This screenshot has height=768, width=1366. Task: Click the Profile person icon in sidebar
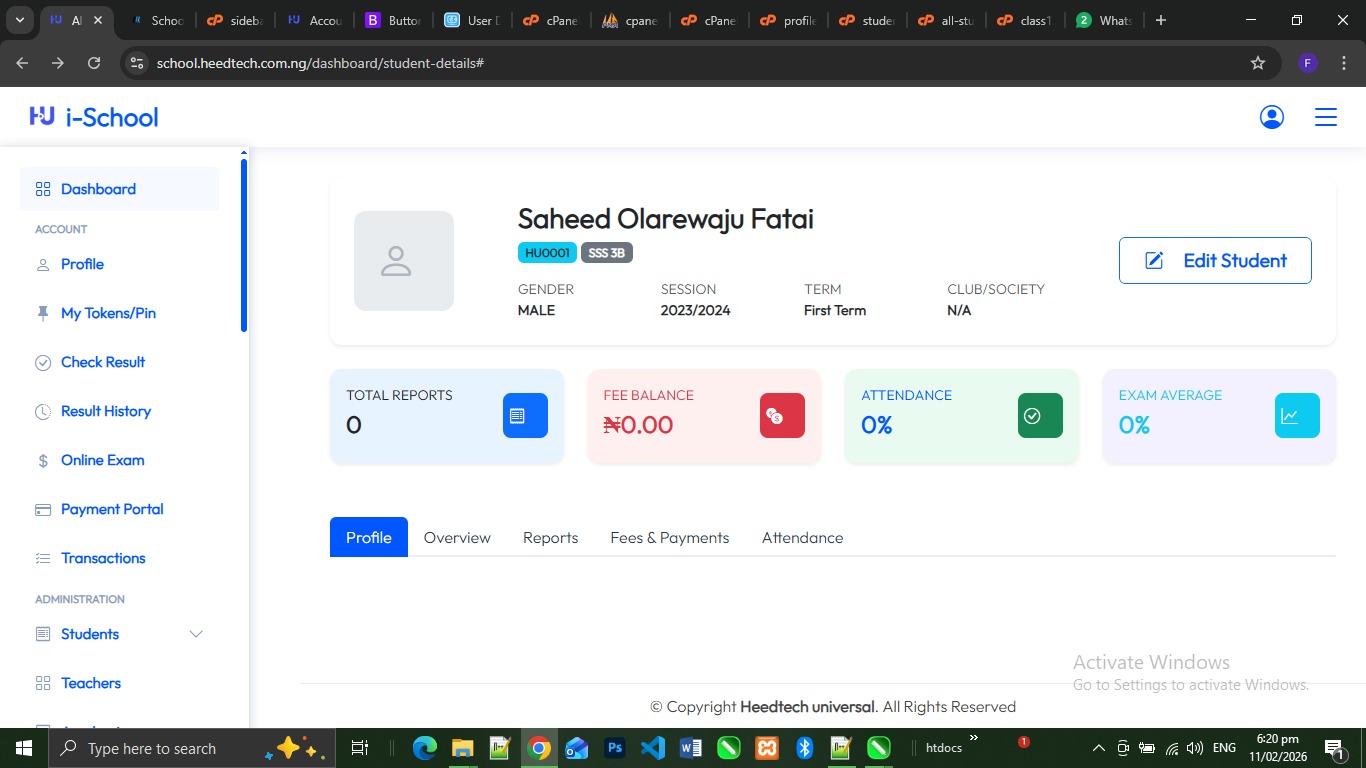(42, 264)
